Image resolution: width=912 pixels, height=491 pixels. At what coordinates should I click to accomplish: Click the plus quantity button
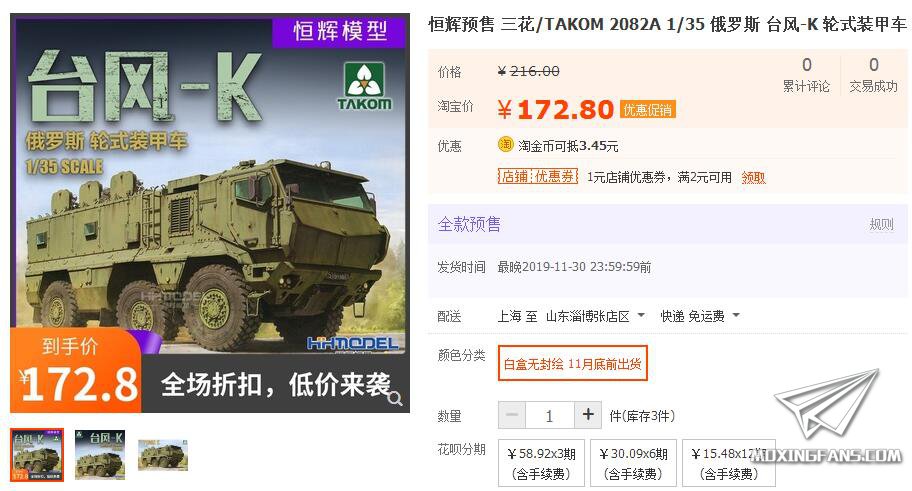[x=588, y=415]
